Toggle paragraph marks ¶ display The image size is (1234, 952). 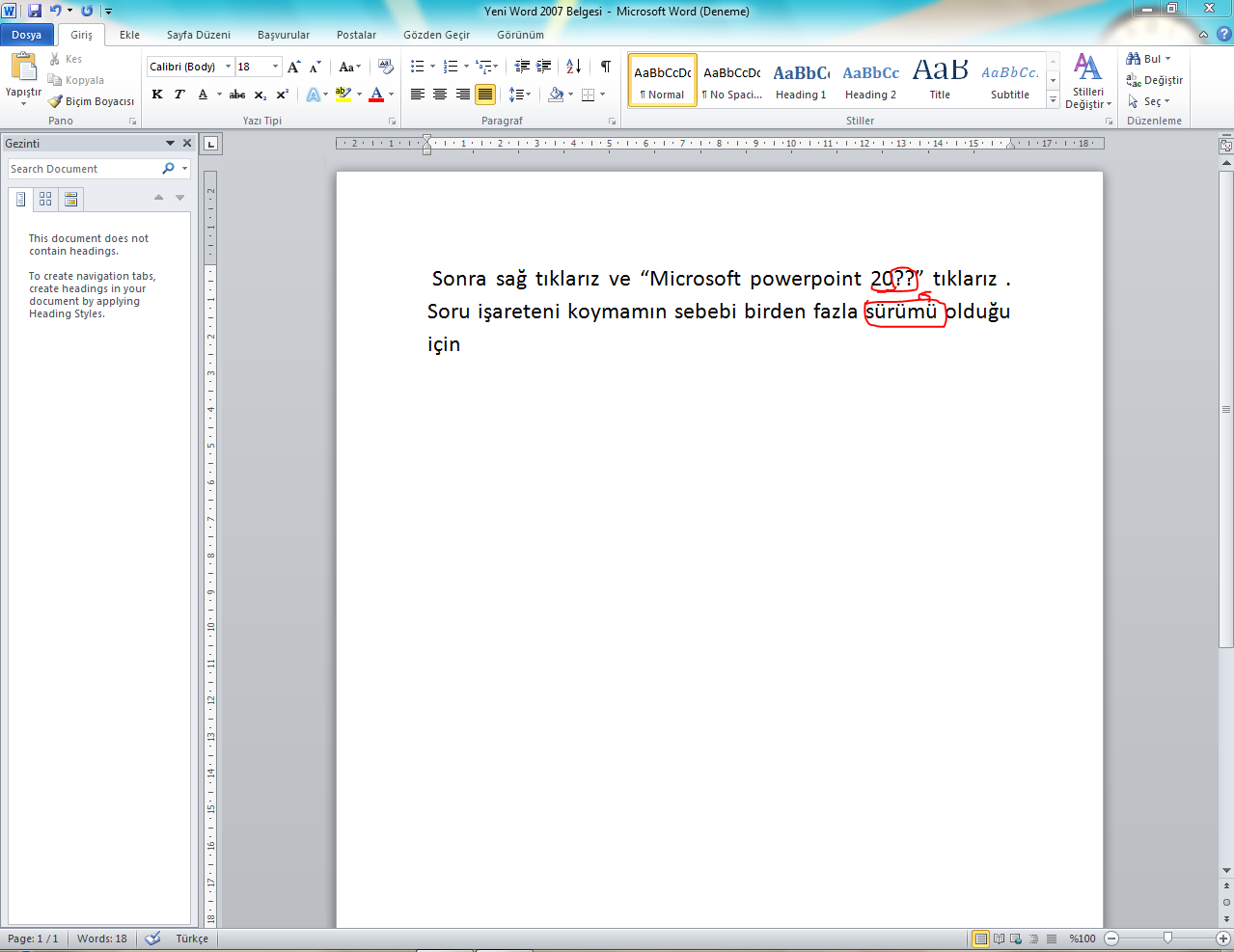click(606, 67)
